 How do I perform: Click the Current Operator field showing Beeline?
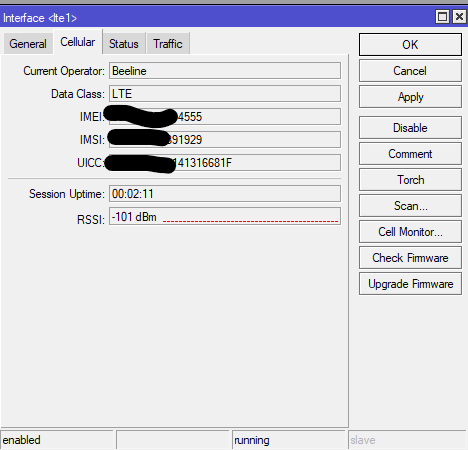pos(225,71)
